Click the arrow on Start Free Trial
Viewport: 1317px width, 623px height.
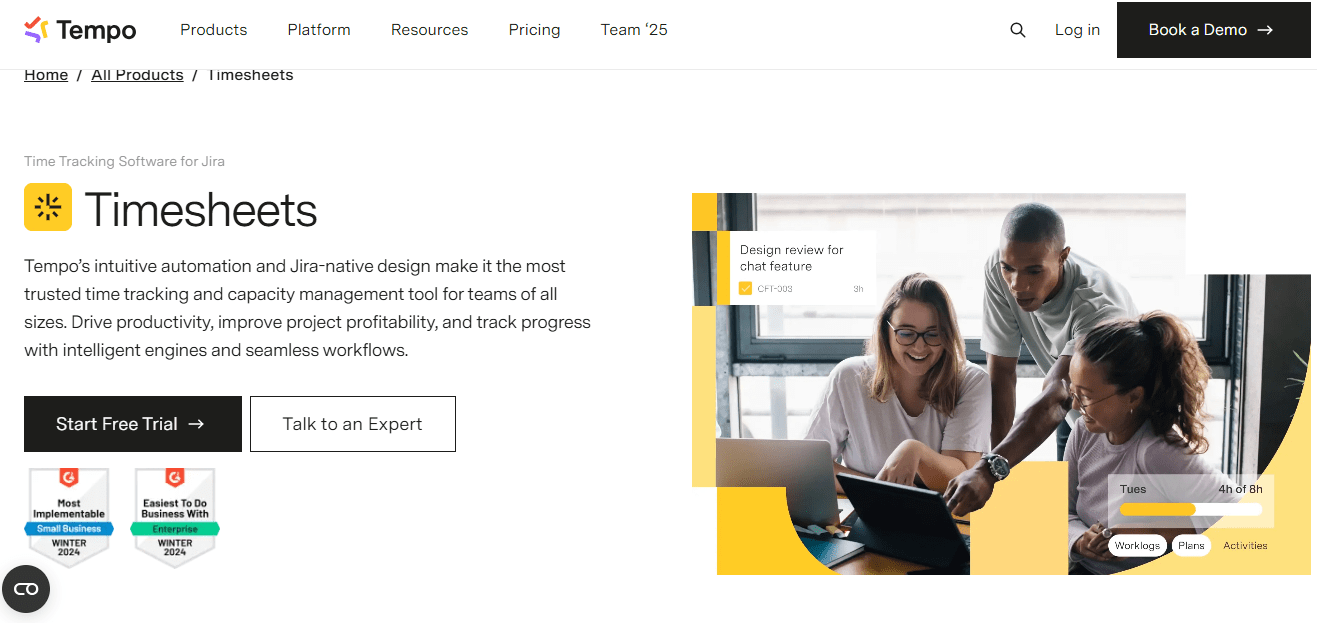pyautogui.click(x=196, y=424)
